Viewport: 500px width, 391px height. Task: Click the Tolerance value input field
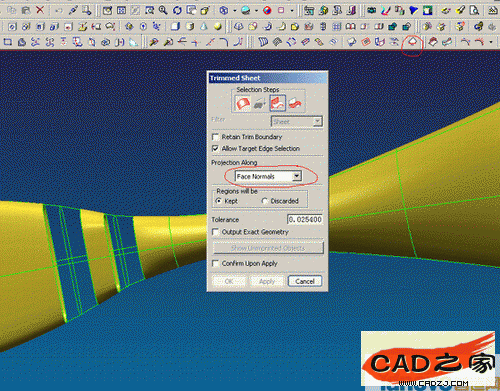305,219
